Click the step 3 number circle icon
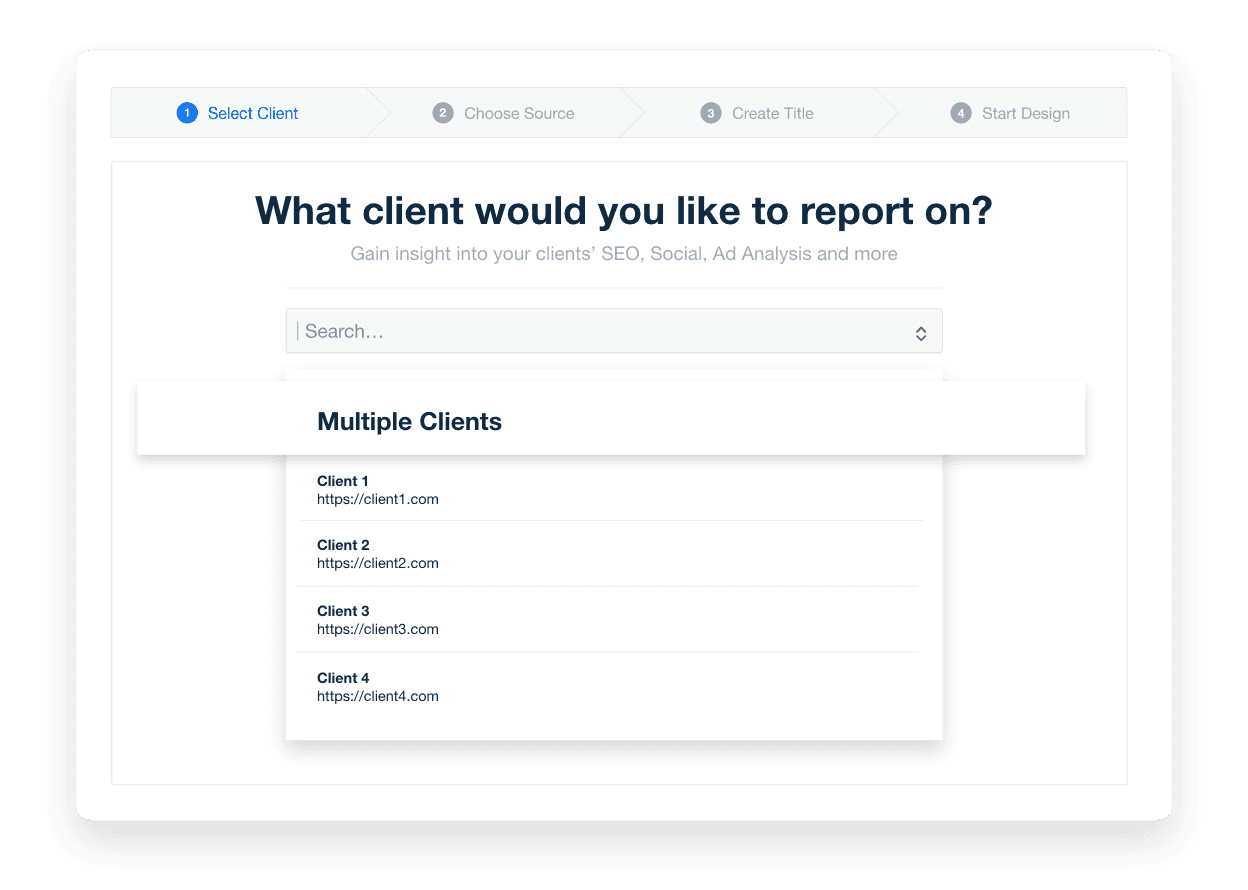The height and width of the screenshot is (890, 1248). 711,113
